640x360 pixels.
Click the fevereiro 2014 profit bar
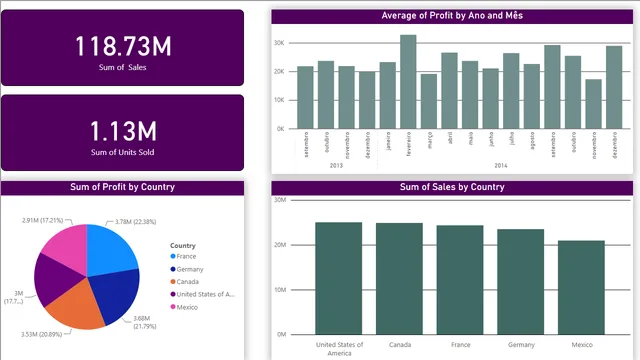coord(408,82)
